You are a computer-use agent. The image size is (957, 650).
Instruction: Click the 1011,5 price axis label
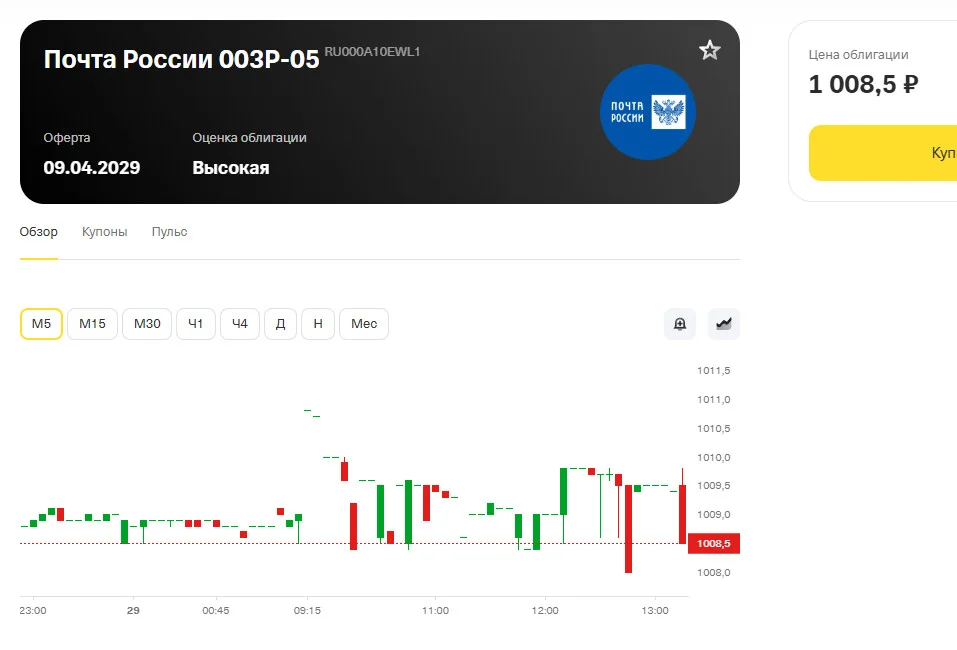point(713,370)
